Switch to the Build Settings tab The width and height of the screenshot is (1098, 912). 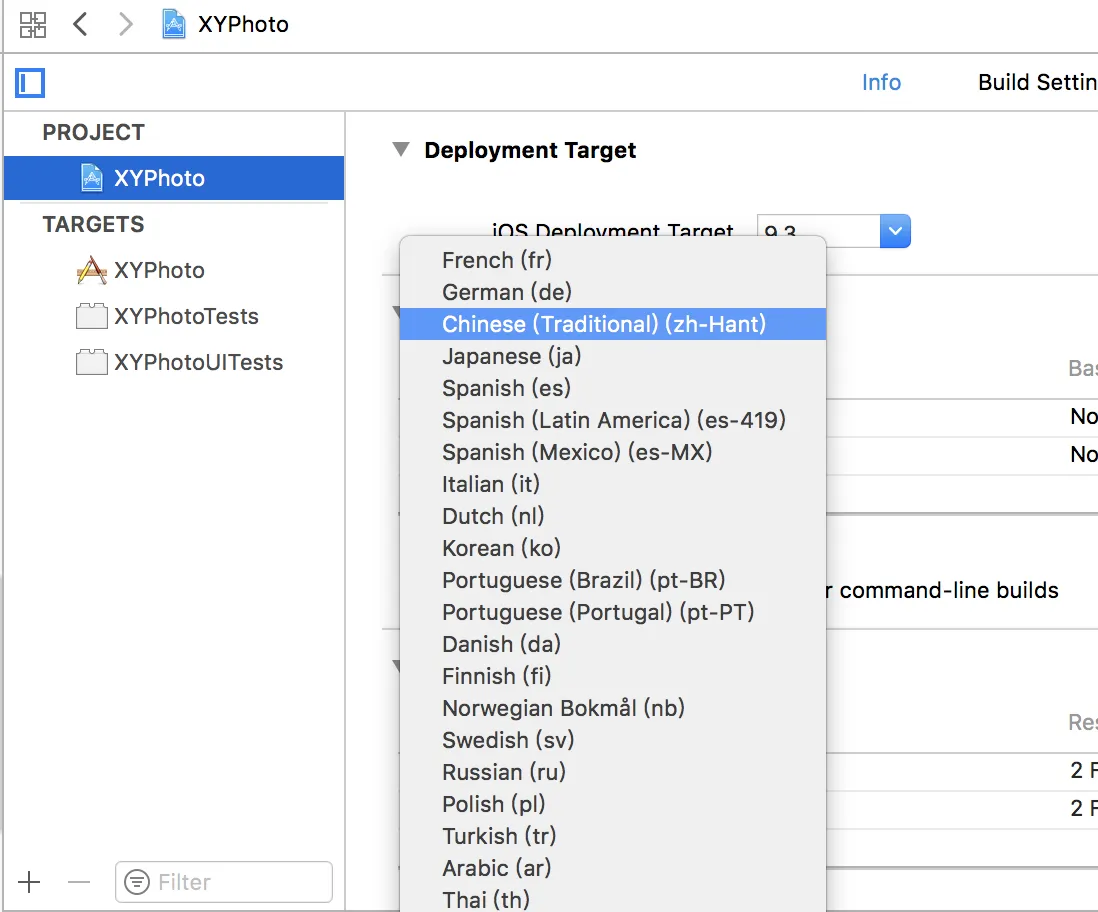[1037, 82]
